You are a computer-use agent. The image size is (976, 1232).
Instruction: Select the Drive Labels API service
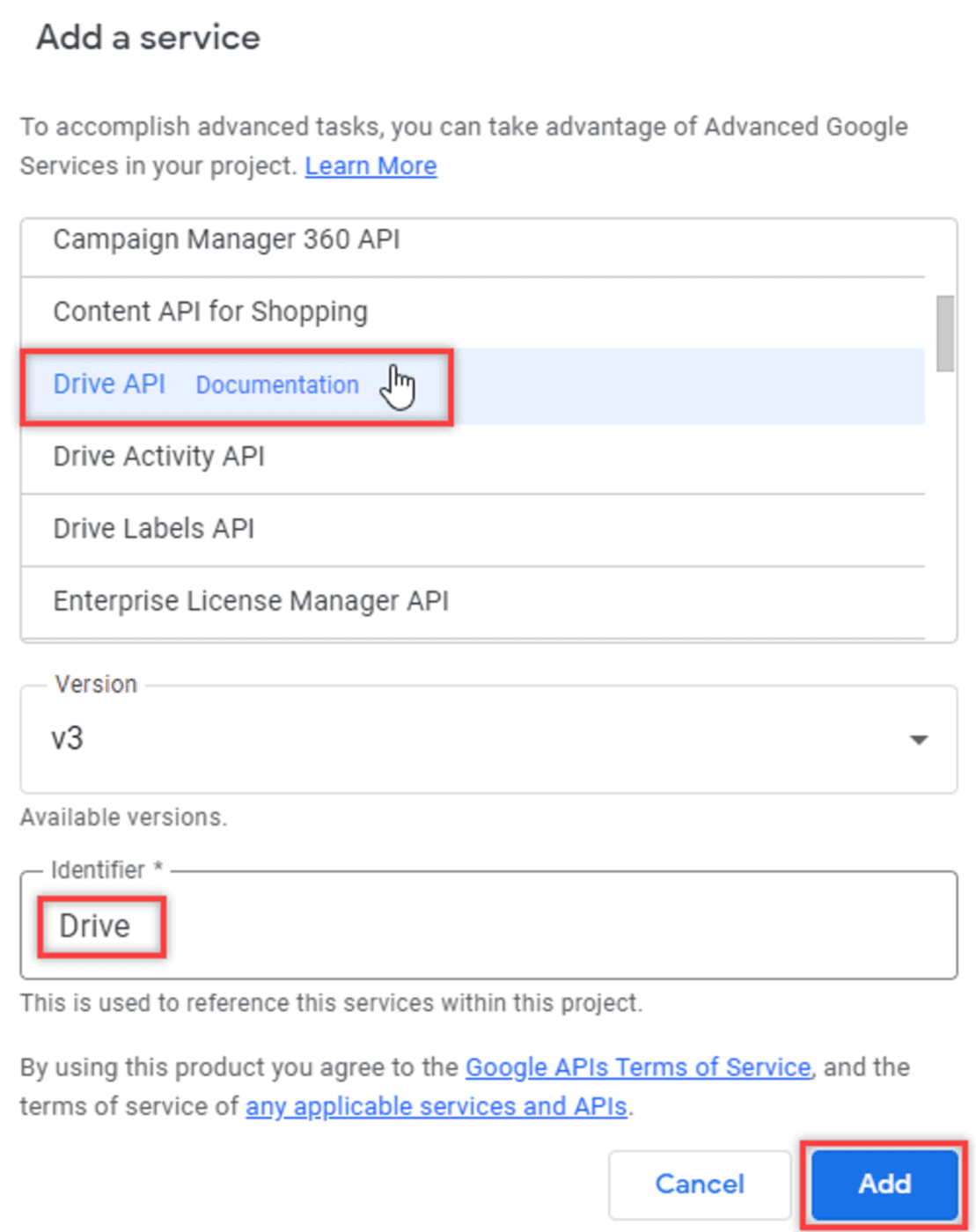(x=154, y=527)
